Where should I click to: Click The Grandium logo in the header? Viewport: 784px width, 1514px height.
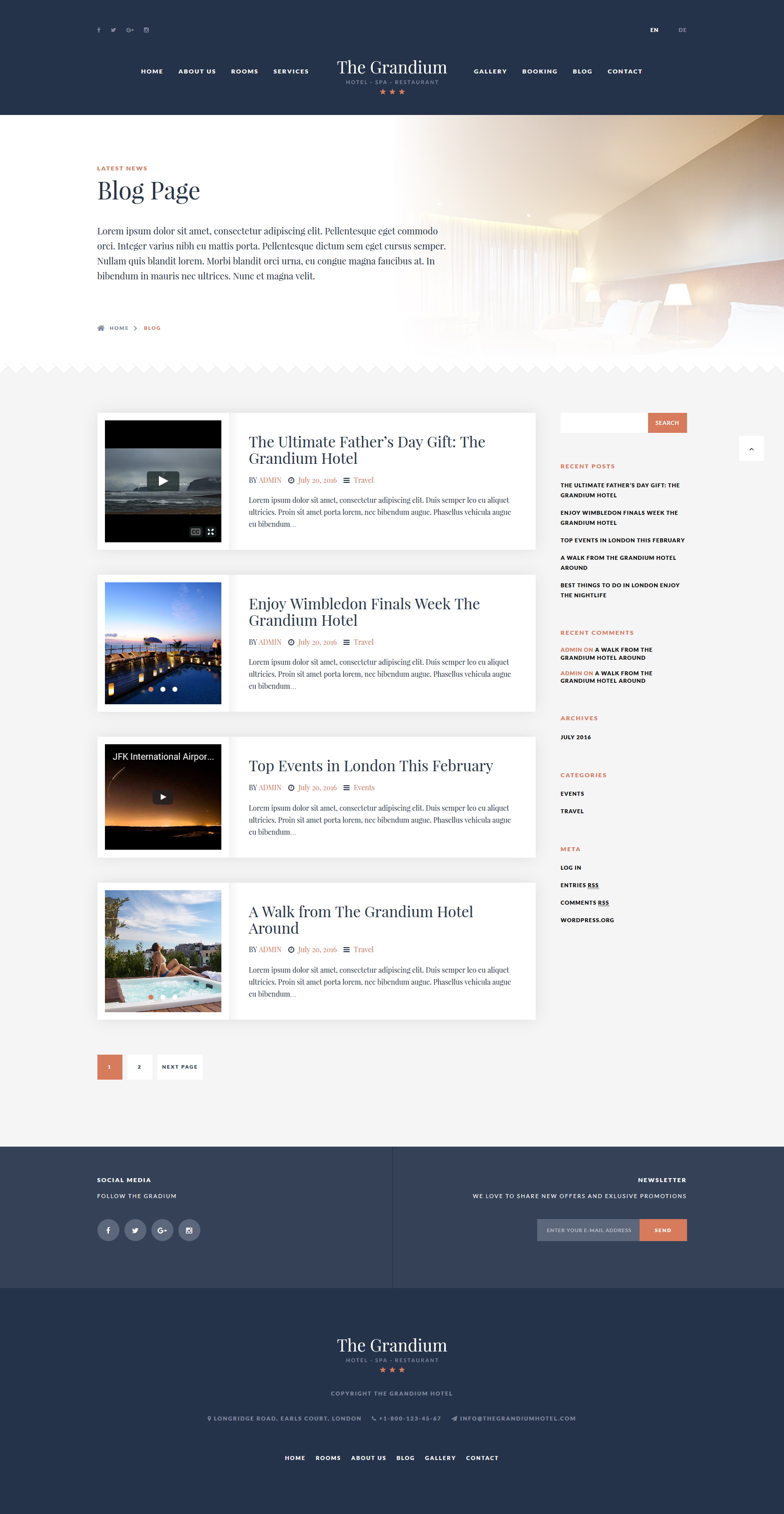point(392,76)
